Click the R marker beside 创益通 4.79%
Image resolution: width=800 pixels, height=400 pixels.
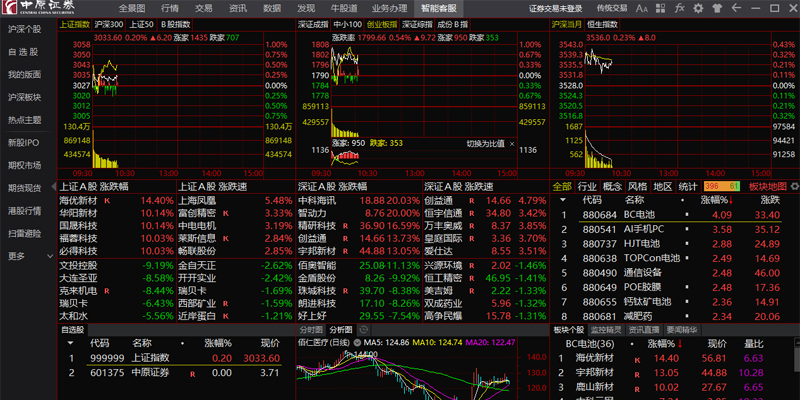(472, 201)
